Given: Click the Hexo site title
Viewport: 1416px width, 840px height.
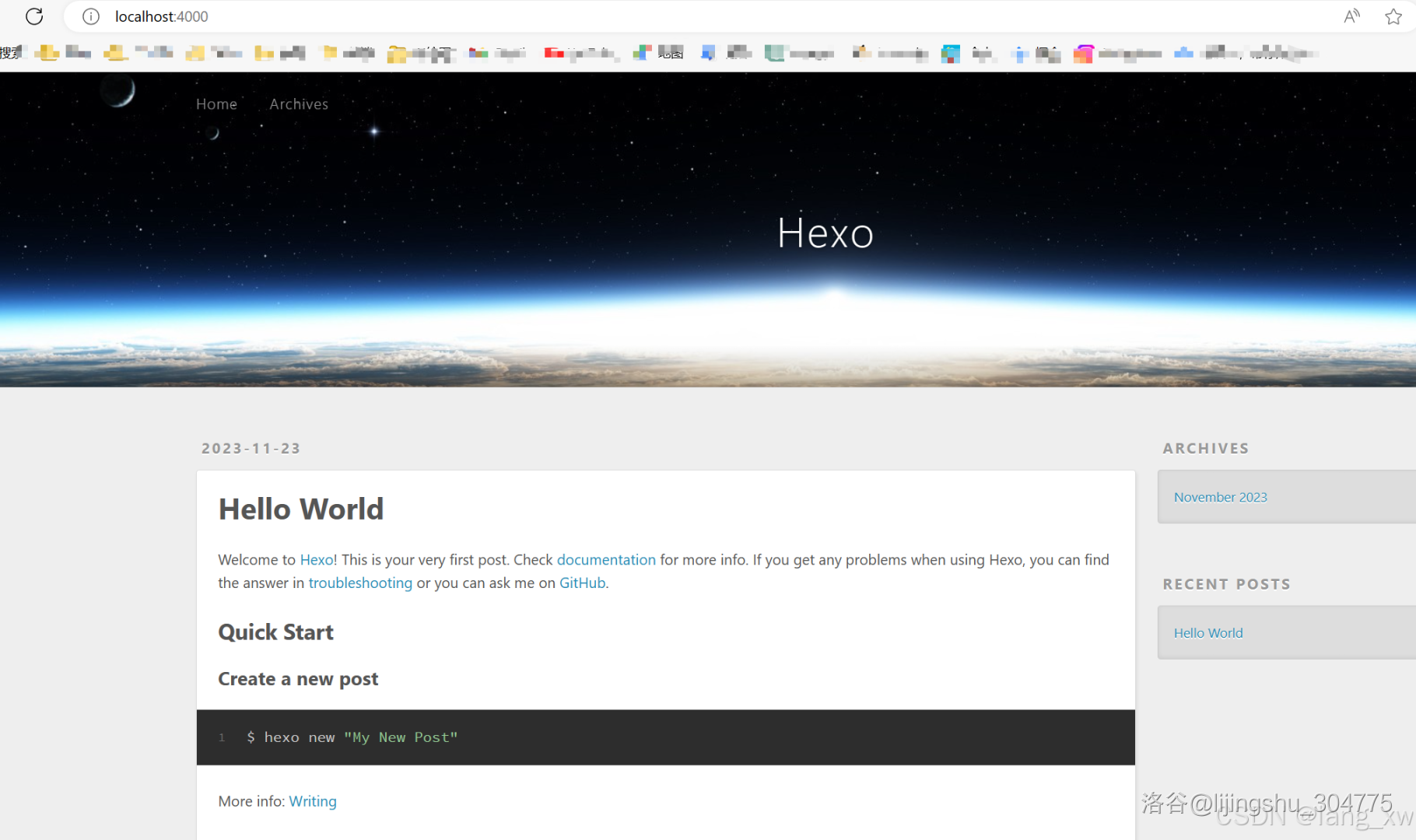Looking at the screenshot, I should pyautogui.click(x=825, y=233).
